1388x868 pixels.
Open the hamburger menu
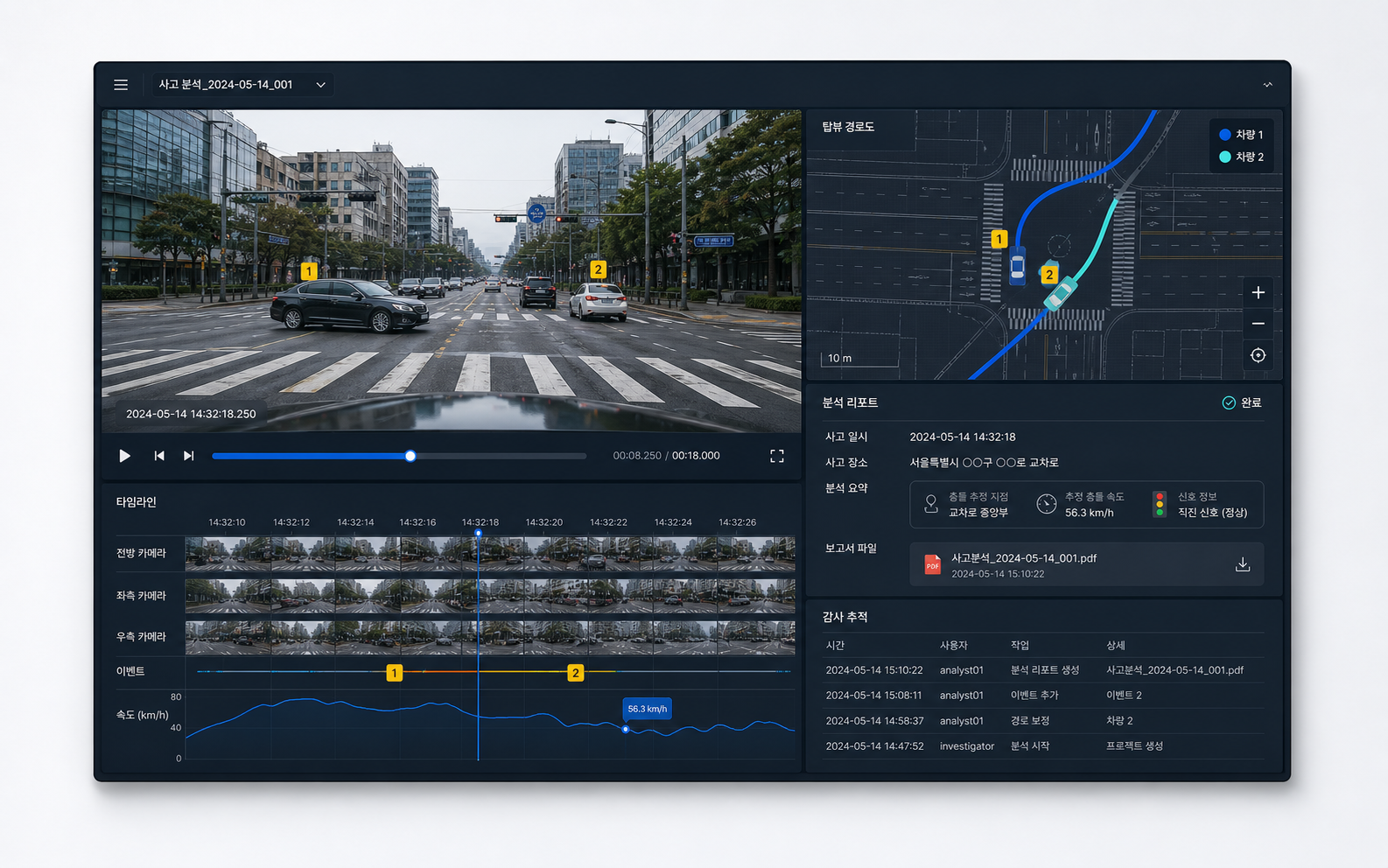(121, 85)
